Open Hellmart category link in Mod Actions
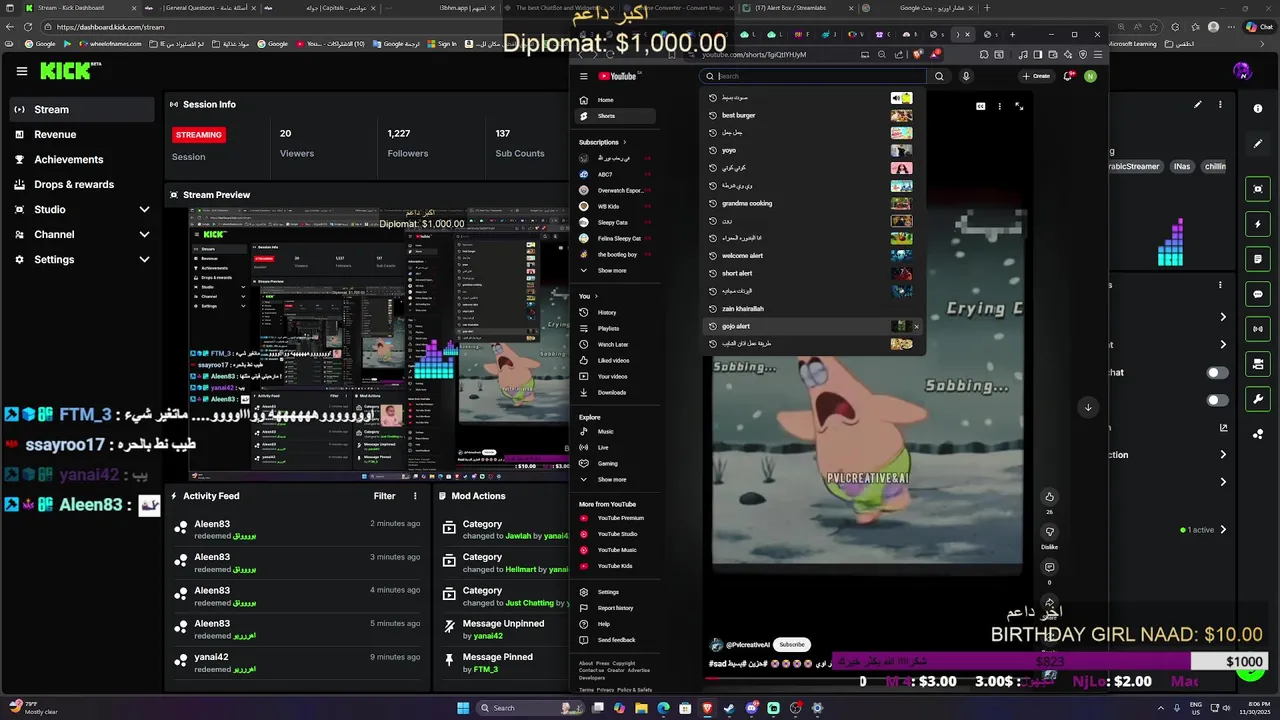Screen dimensions: 1280x720 point(521,569)
